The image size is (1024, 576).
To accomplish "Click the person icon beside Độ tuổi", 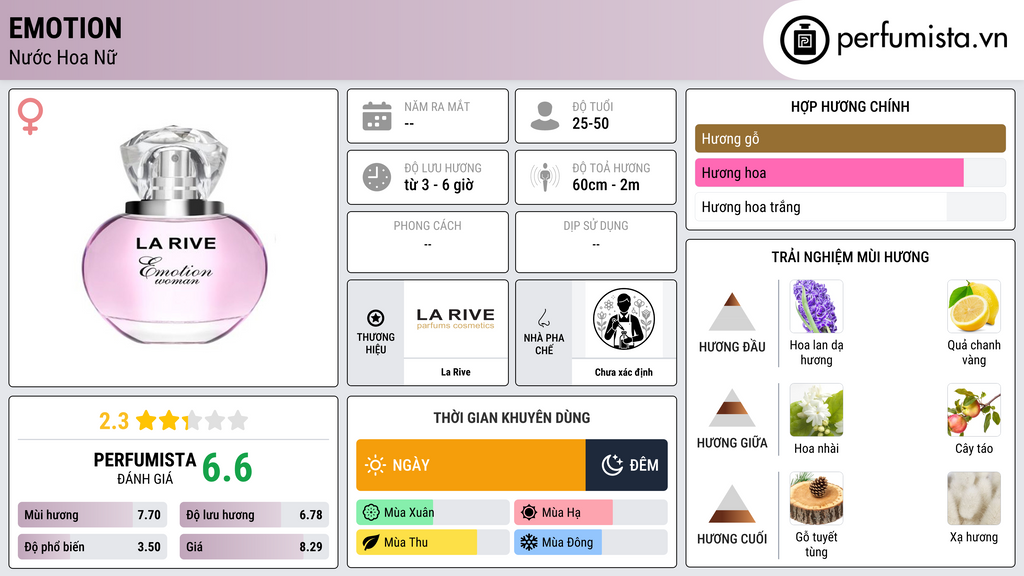I will pyautogui.click(x=545, y=116).
